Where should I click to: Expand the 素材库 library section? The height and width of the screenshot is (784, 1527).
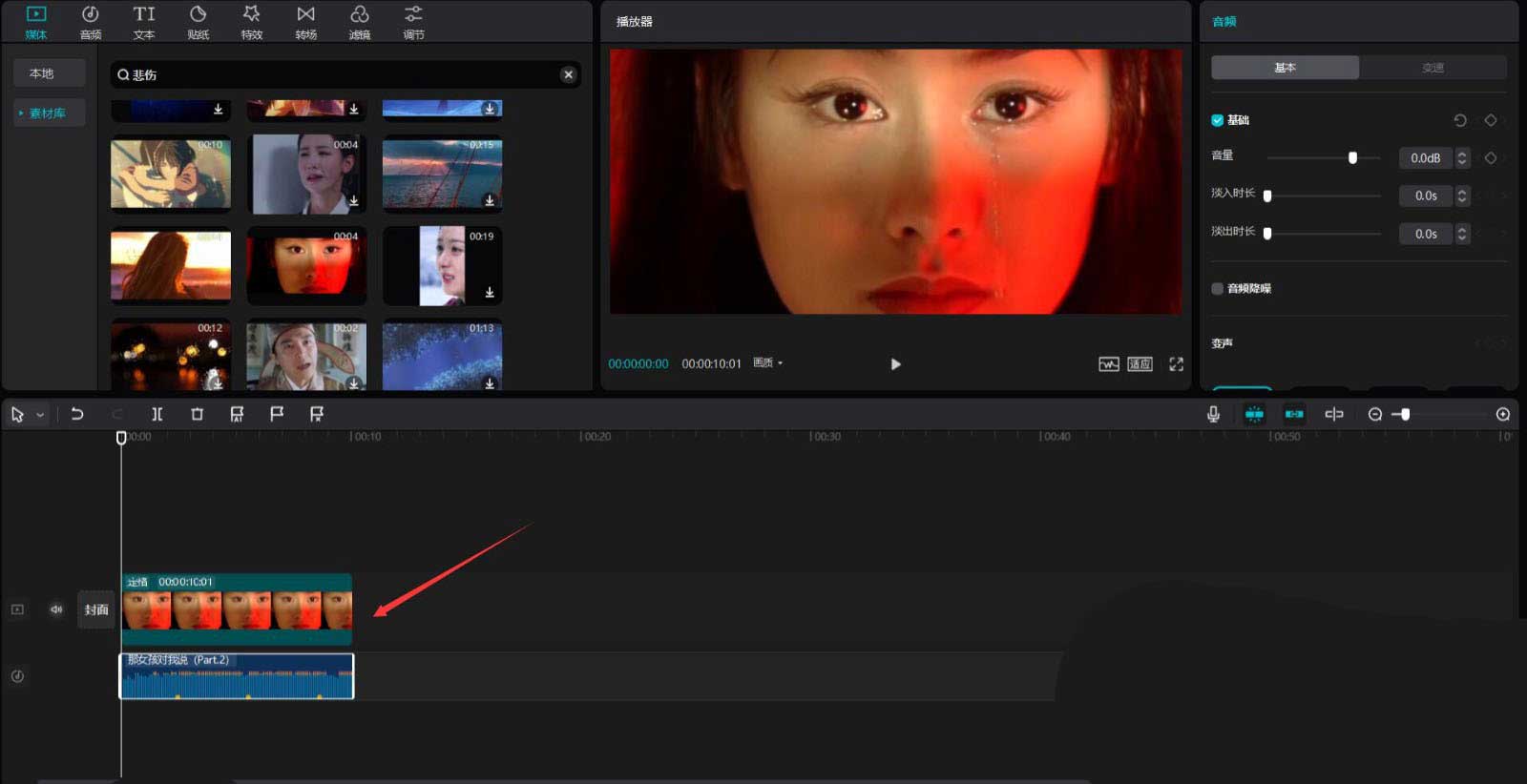pyautogui.click(x=50, y=113)
